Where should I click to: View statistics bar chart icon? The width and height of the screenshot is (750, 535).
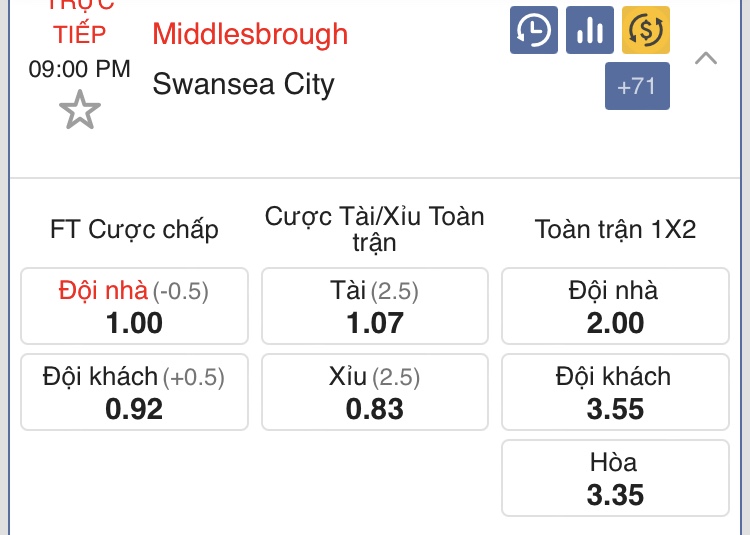tap(590, 30)
